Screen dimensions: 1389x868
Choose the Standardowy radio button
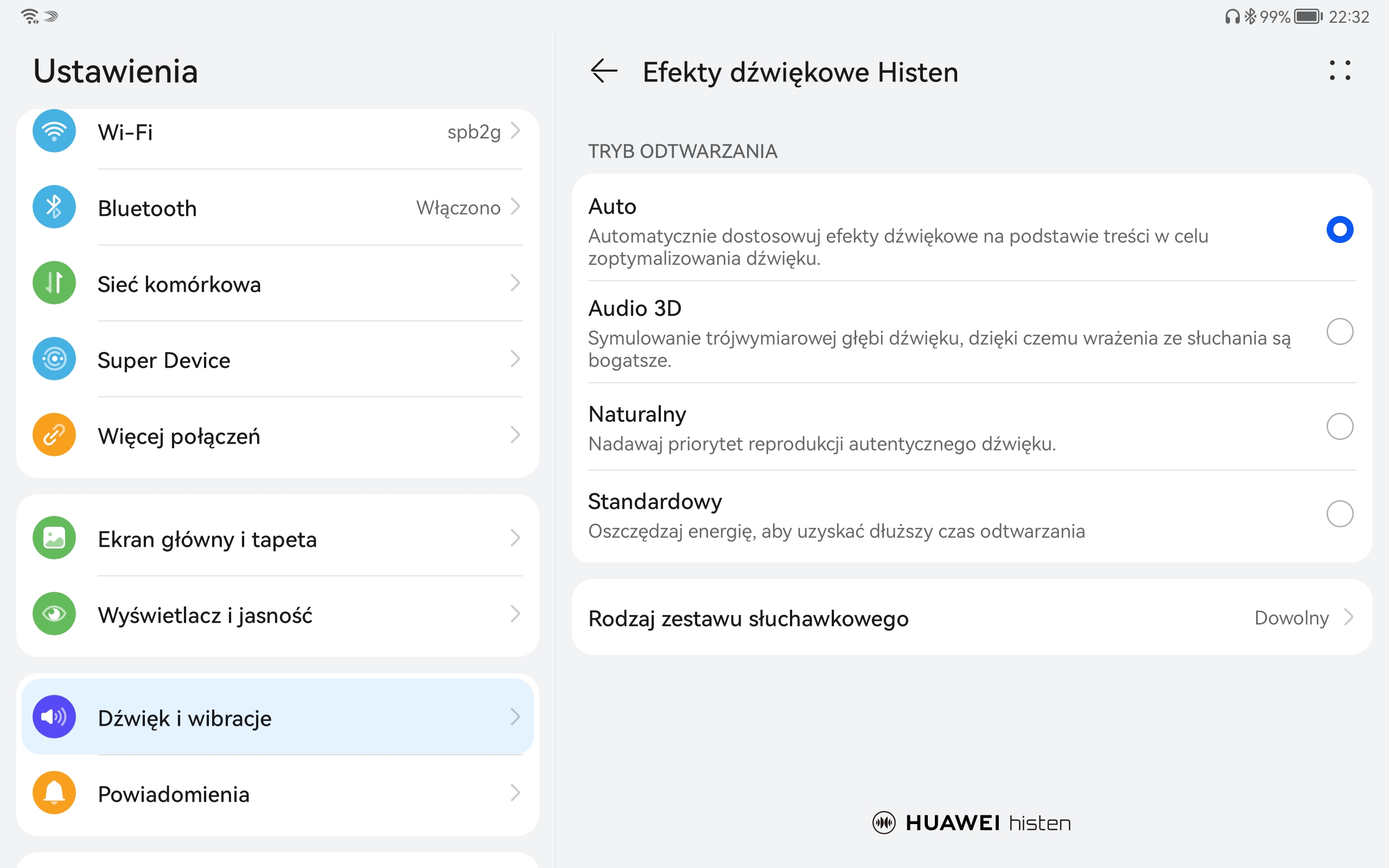coord(1340,514)
